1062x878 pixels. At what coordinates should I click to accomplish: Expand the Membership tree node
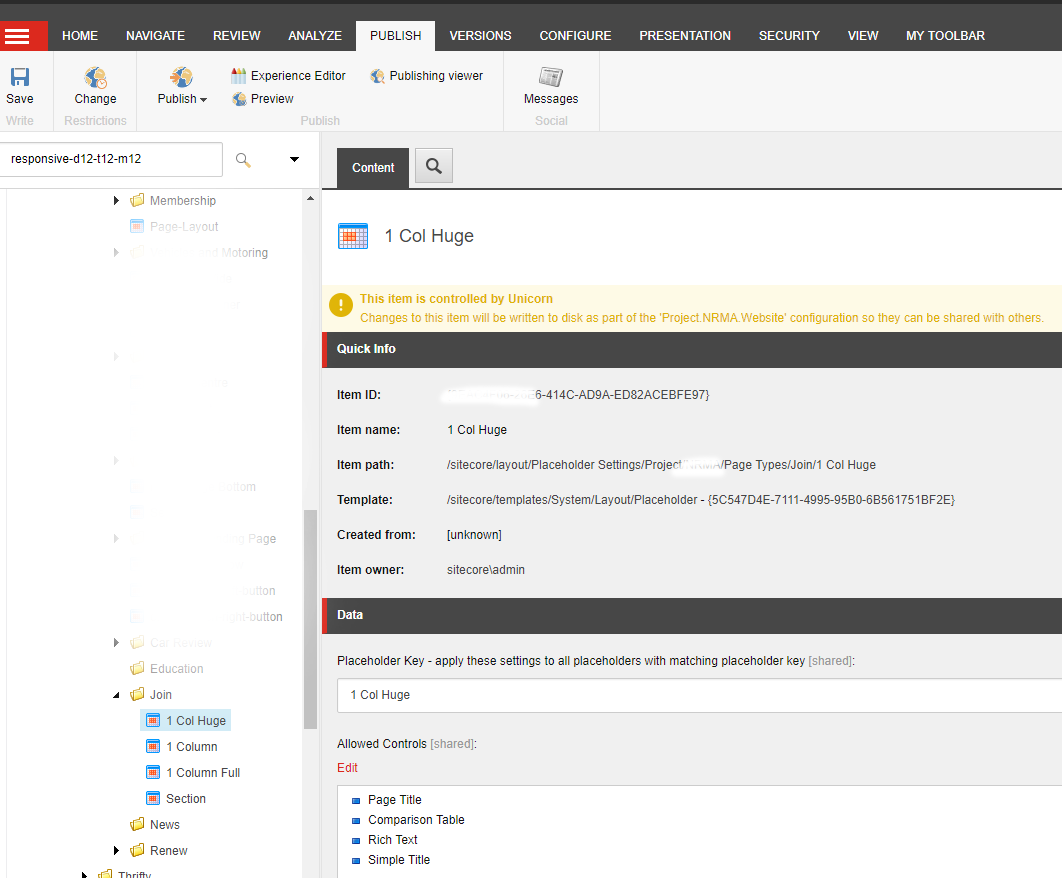coord(116,200)
